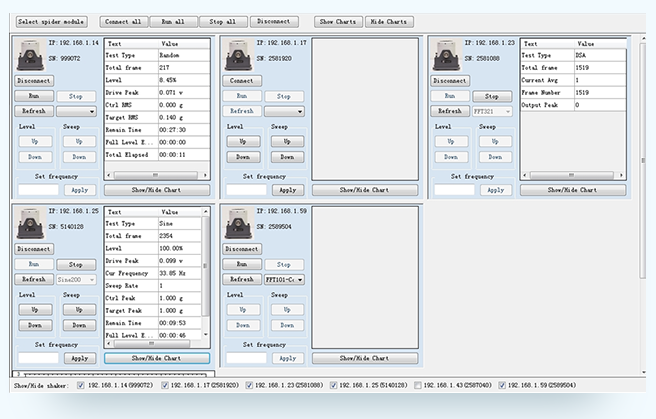The height and width of the screenshot is (419, 656).
Task: Show/Hide Chart for module 192.168.1.17
Action: 365,190
